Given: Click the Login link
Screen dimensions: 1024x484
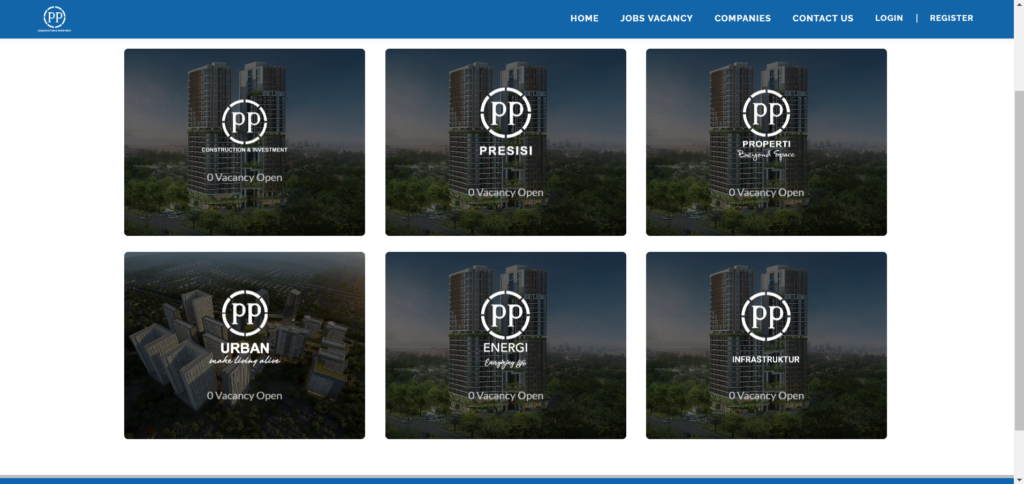Looking at the screenshot, I should (888, 18).
